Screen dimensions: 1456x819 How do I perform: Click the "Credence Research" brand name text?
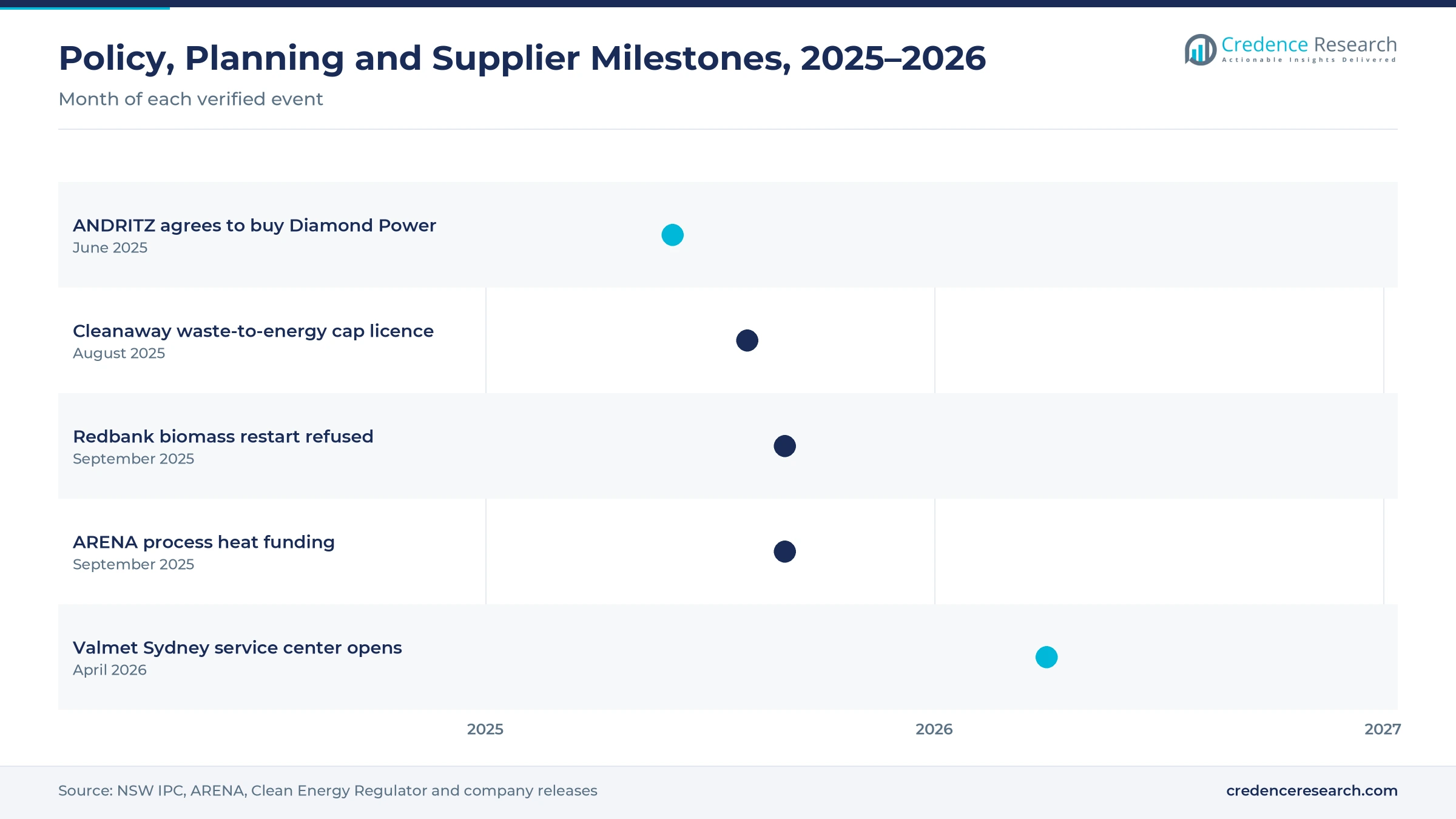tap(1309, 44)
